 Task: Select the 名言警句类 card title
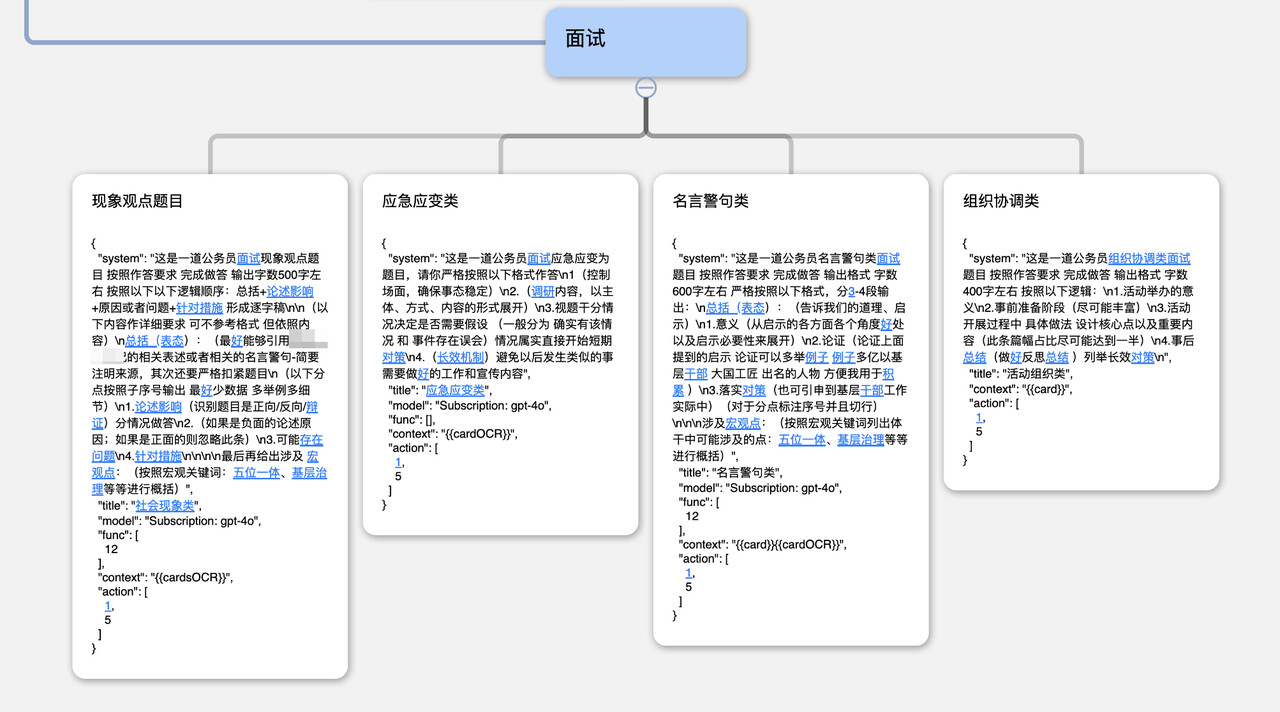click(x=710, y=201)
